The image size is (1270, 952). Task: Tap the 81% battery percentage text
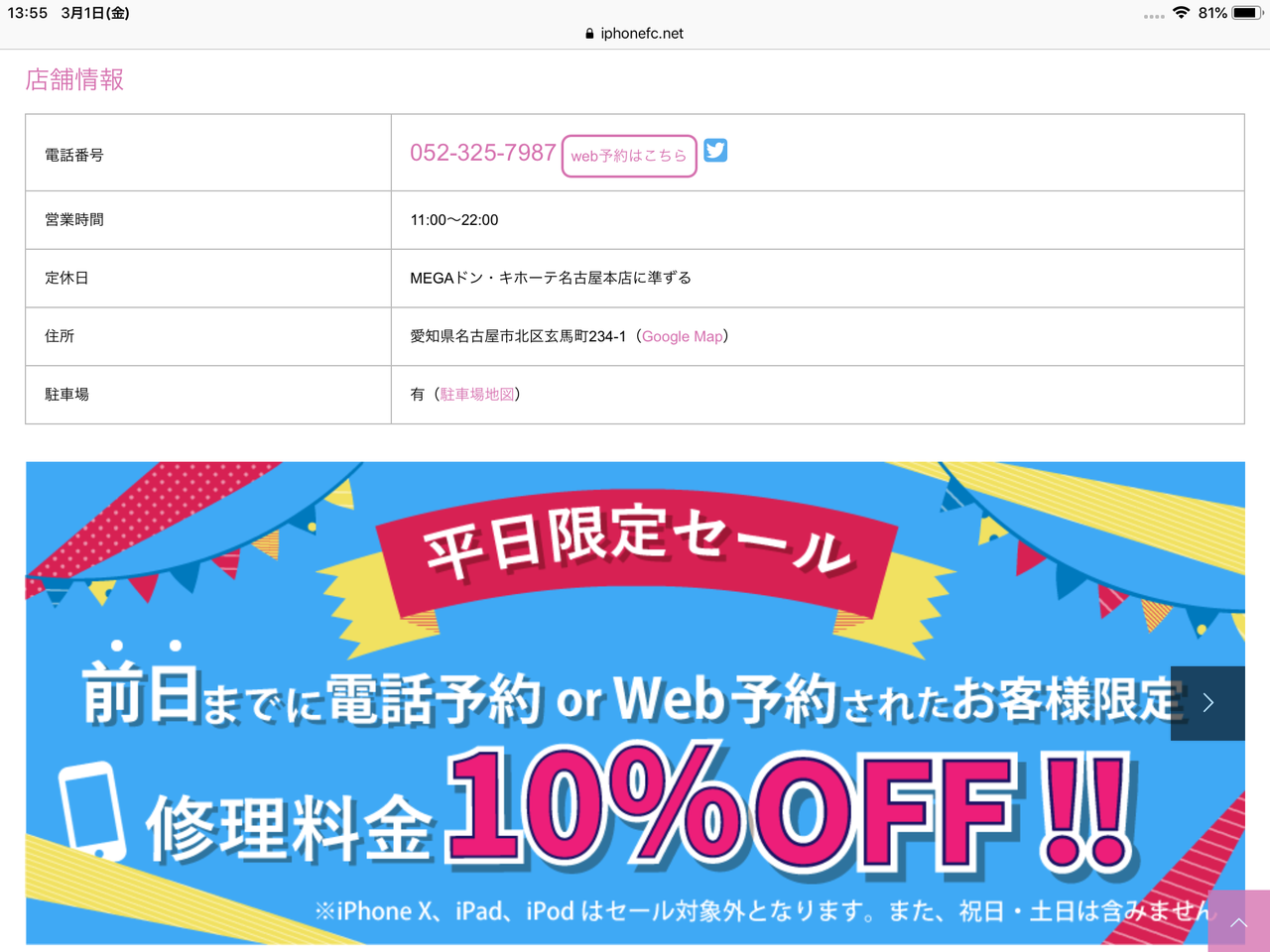pos(1212,13)
